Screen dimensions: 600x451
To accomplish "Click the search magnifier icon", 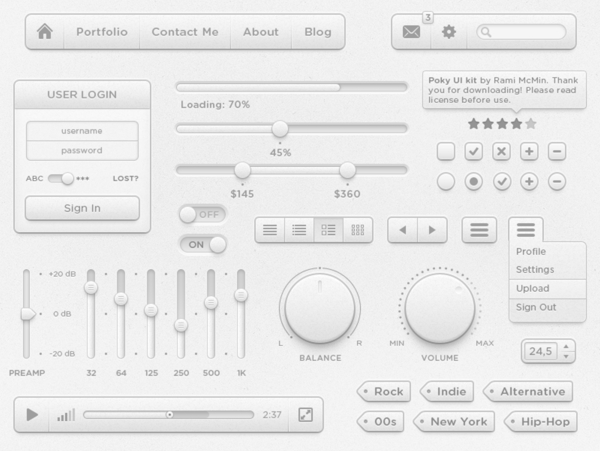I will point(486,32).
